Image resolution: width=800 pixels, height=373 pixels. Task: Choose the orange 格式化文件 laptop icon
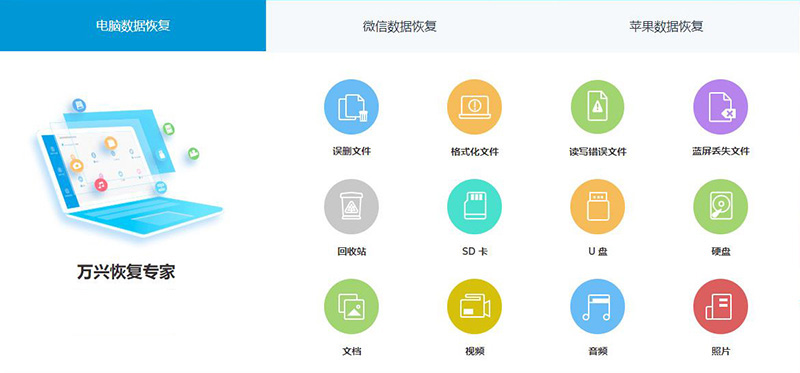tap(474, 107)
